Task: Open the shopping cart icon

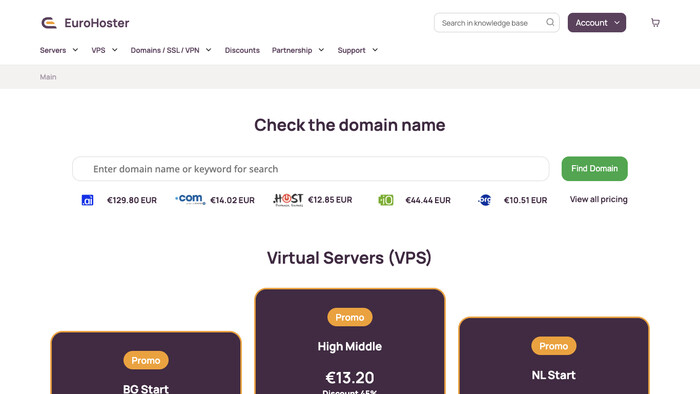Action: click(x=655, y=23)
